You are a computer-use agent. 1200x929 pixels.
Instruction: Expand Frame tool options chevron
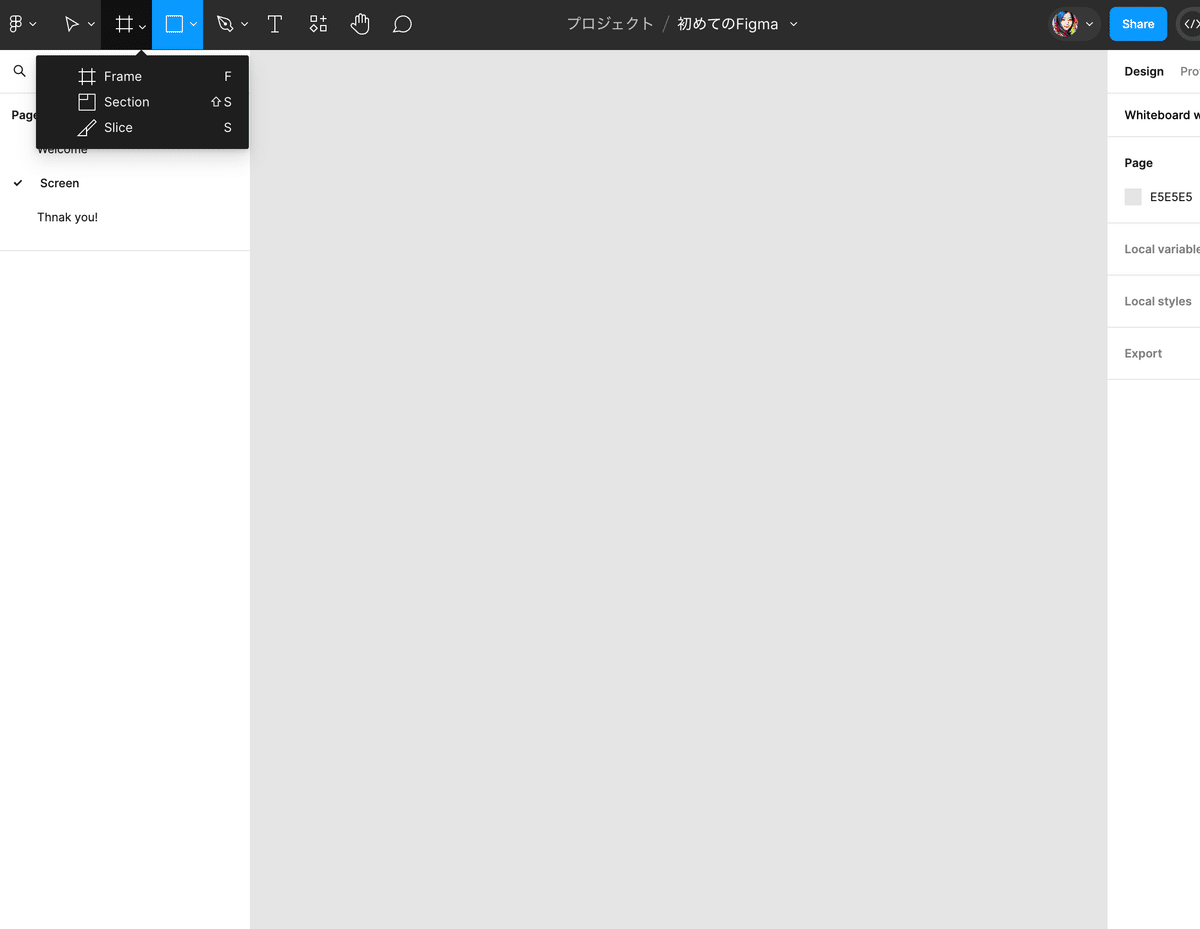[x=142, y=26]
